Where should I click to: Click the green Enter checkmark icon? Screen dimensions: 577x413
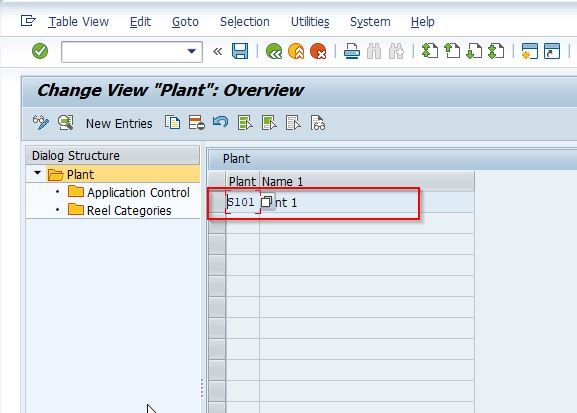click(x=40, y=51)
